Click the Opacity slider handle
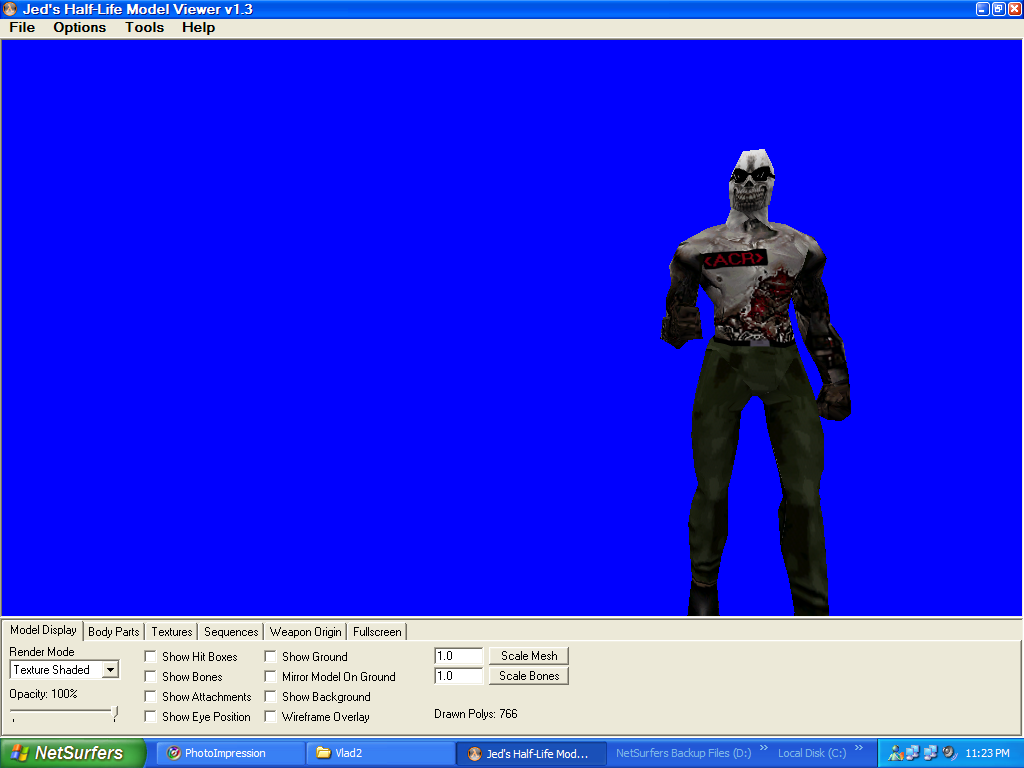This screenshot has width=1024, height=768. (x=115, y=713)
